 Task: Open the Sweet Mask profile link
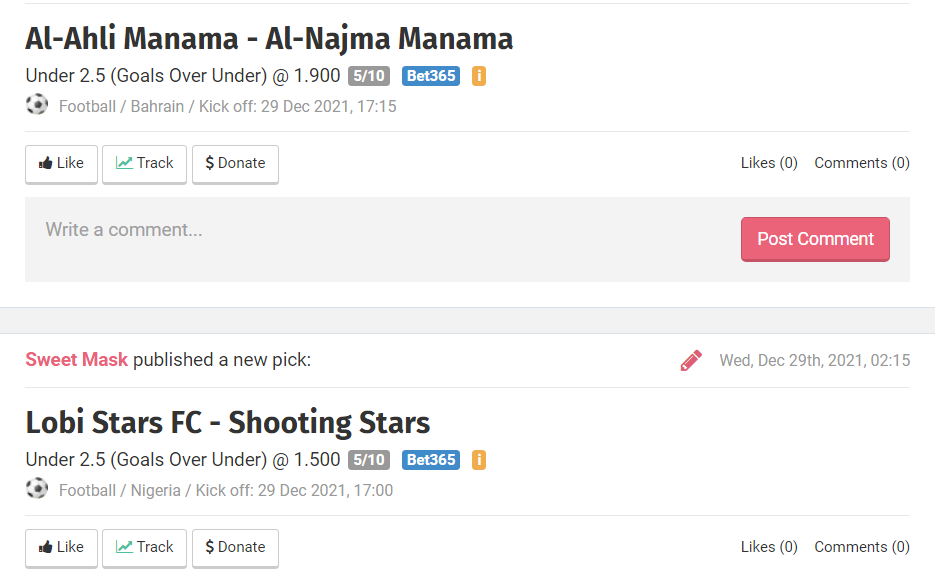tap(77, 360)
